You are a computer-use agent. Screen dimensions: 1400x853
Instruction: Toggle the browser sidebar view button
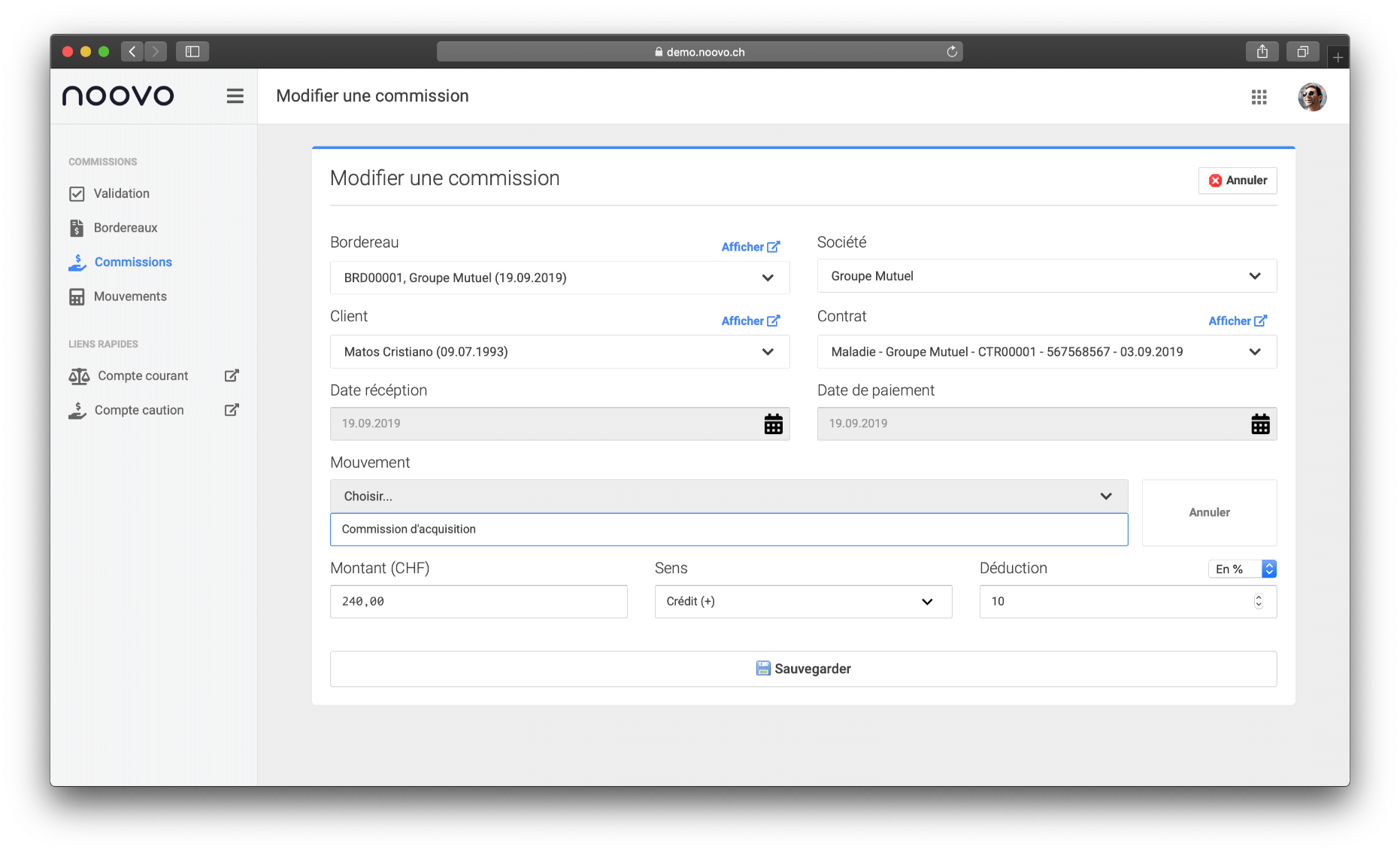pos(192,52)
